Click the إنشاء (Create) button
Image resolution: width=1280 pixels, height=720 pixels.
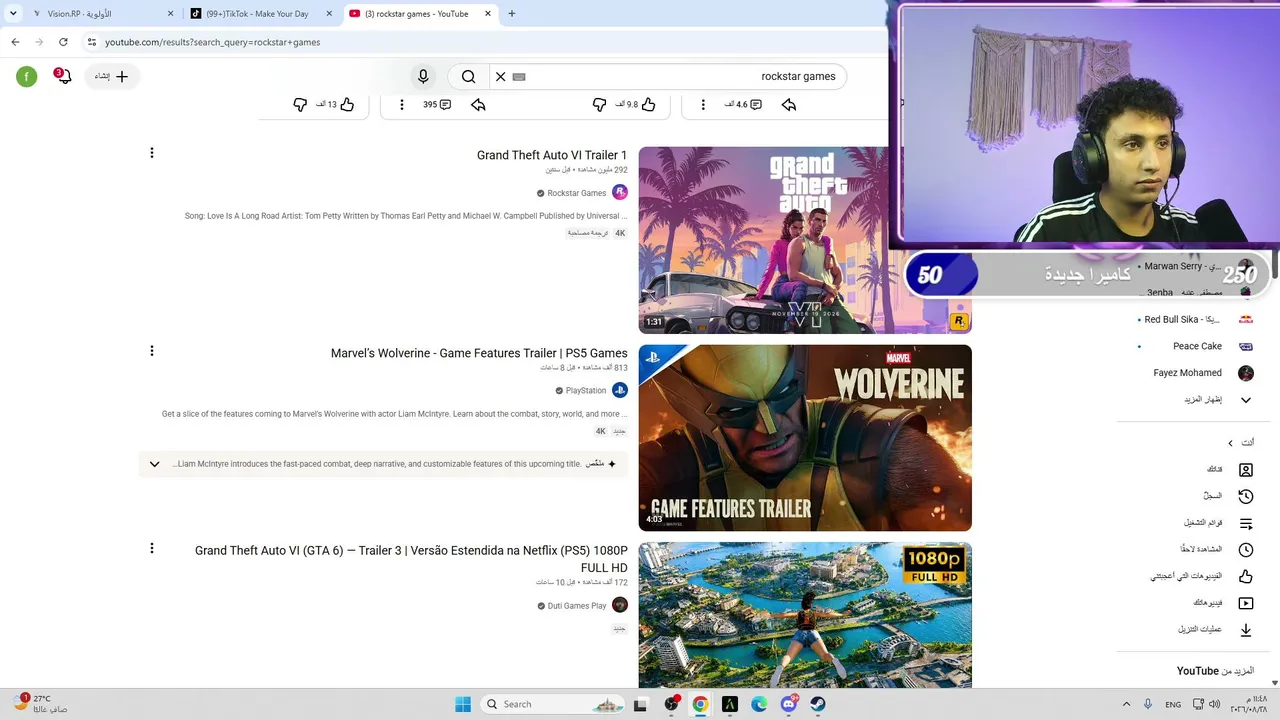[x=112, y=76]
